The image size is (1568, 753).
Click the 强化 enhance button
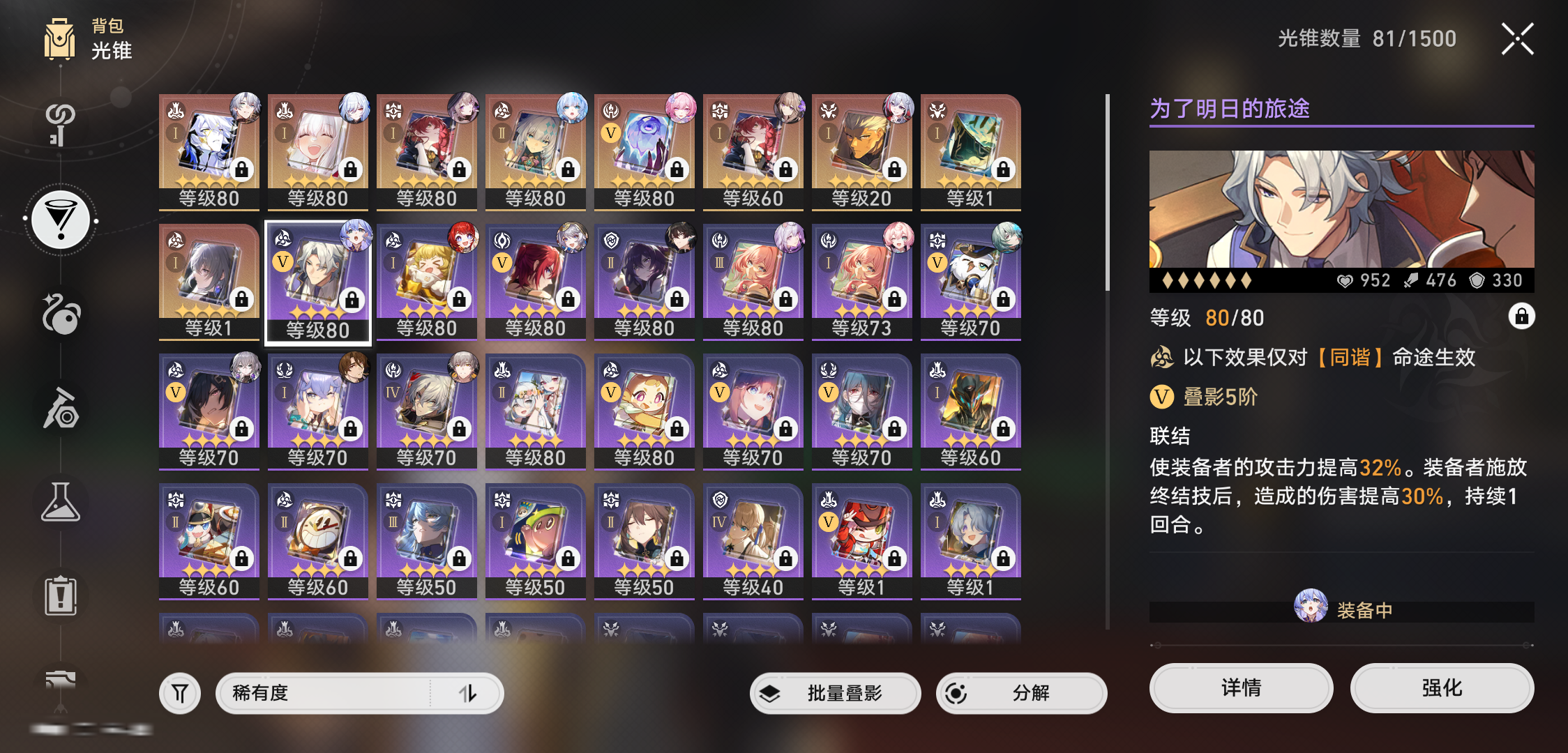1442,687
